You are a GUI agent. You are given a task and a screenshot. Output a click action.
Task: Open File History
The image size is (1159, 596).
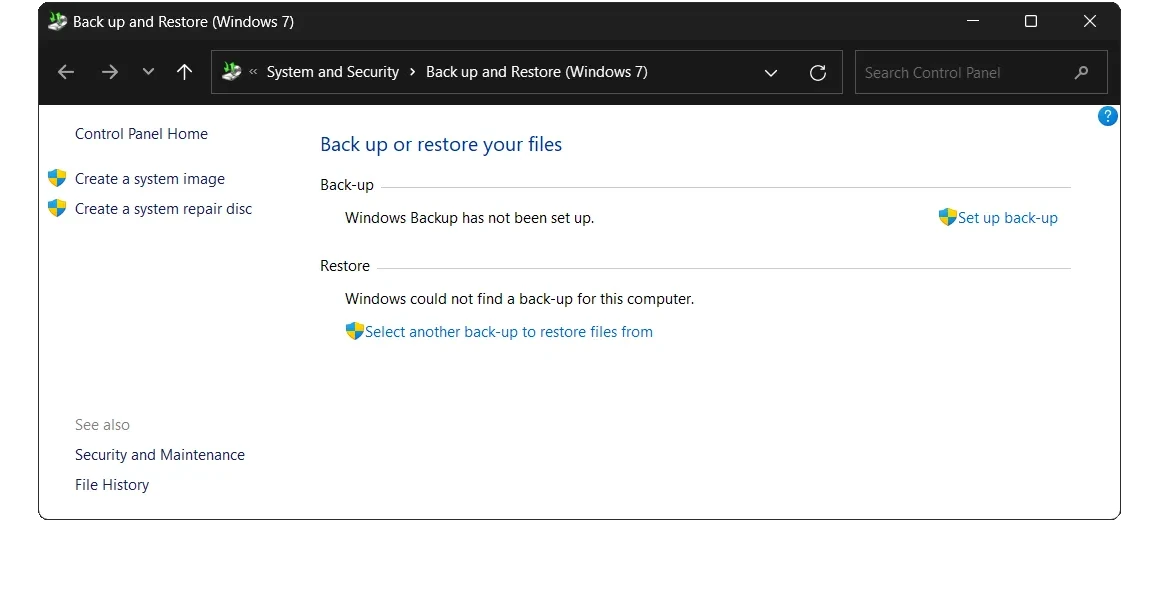112,485
